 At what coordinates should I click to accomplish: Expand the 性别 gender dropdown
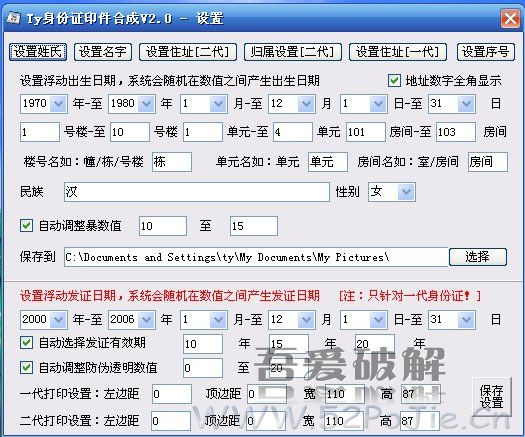click(406, 192)
